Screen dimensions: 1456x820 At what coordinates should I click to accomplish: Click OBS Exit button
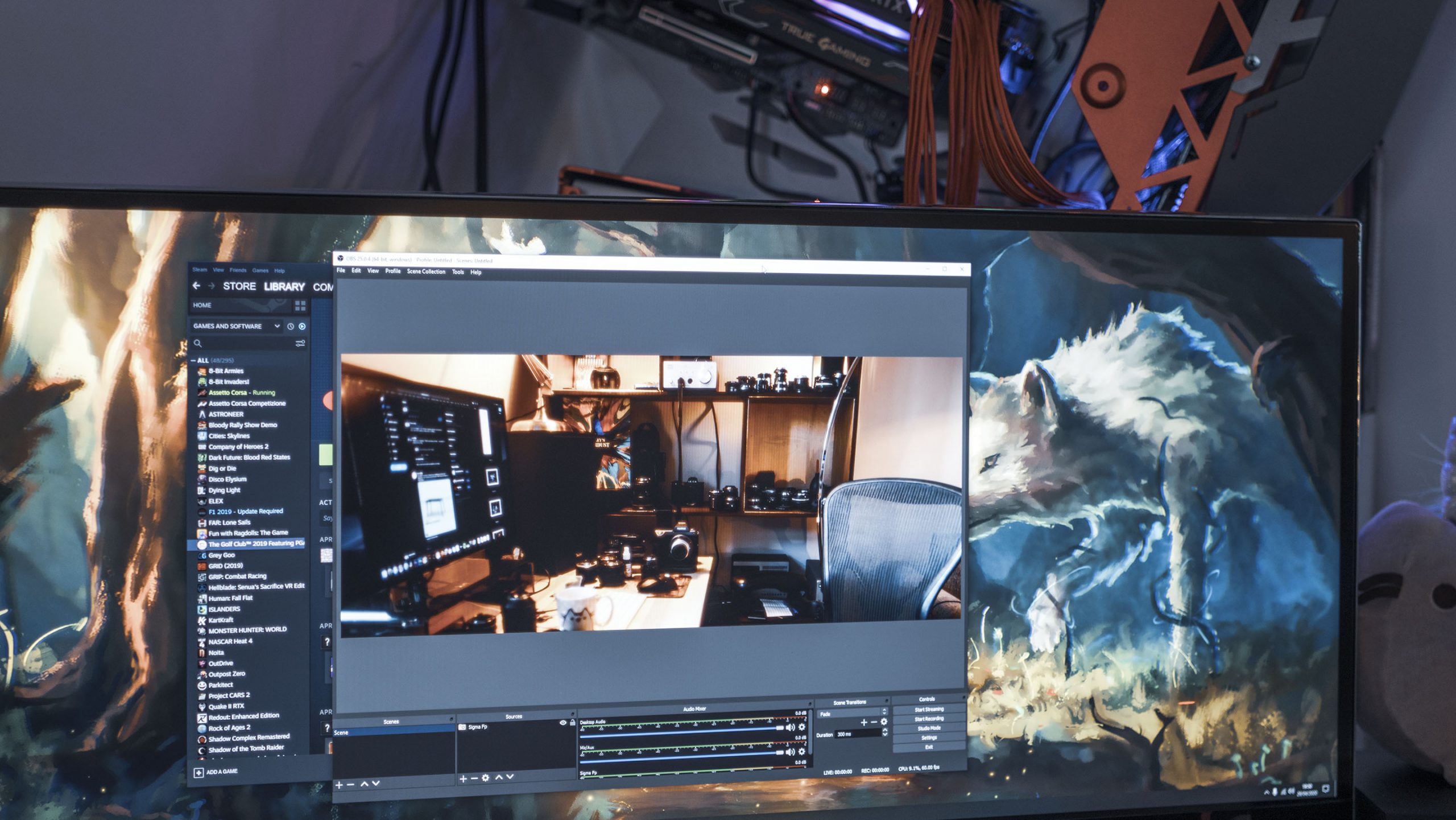[x=929, y=747]
